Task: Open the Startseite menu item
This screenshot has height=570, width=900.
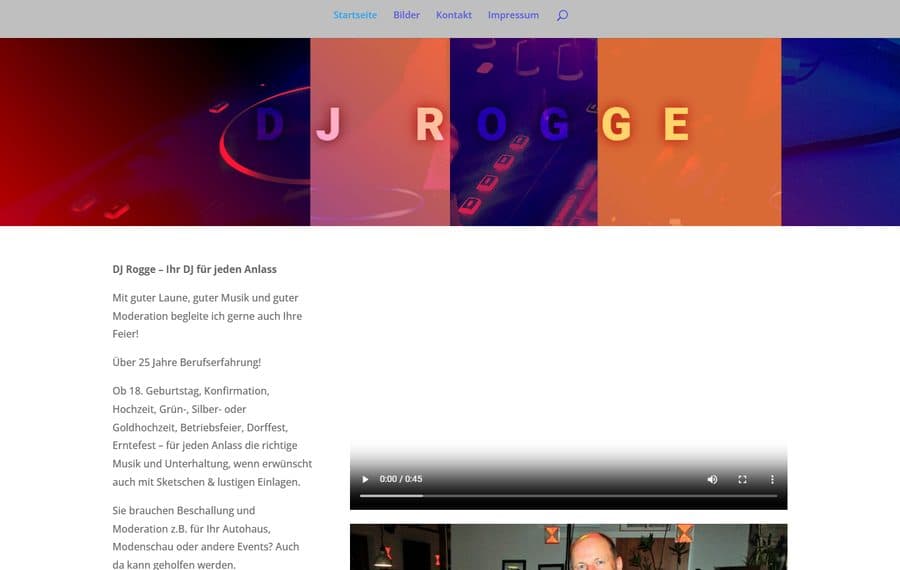Action: tap(355, 15)
